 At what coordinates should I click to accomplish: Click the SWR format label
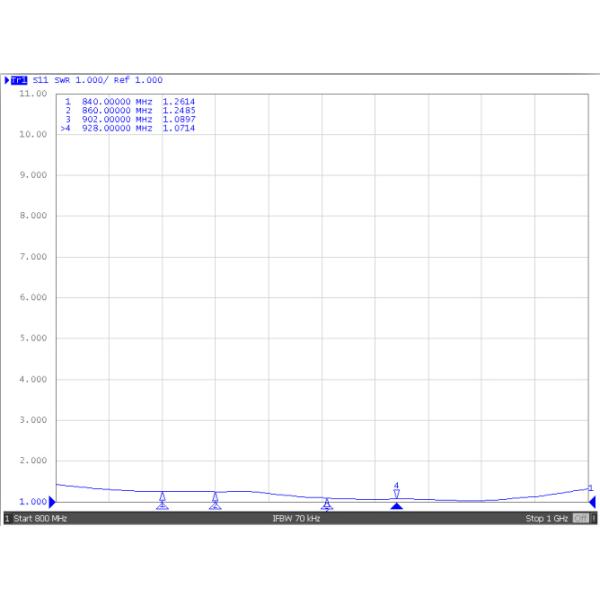[x=62, y=80]
